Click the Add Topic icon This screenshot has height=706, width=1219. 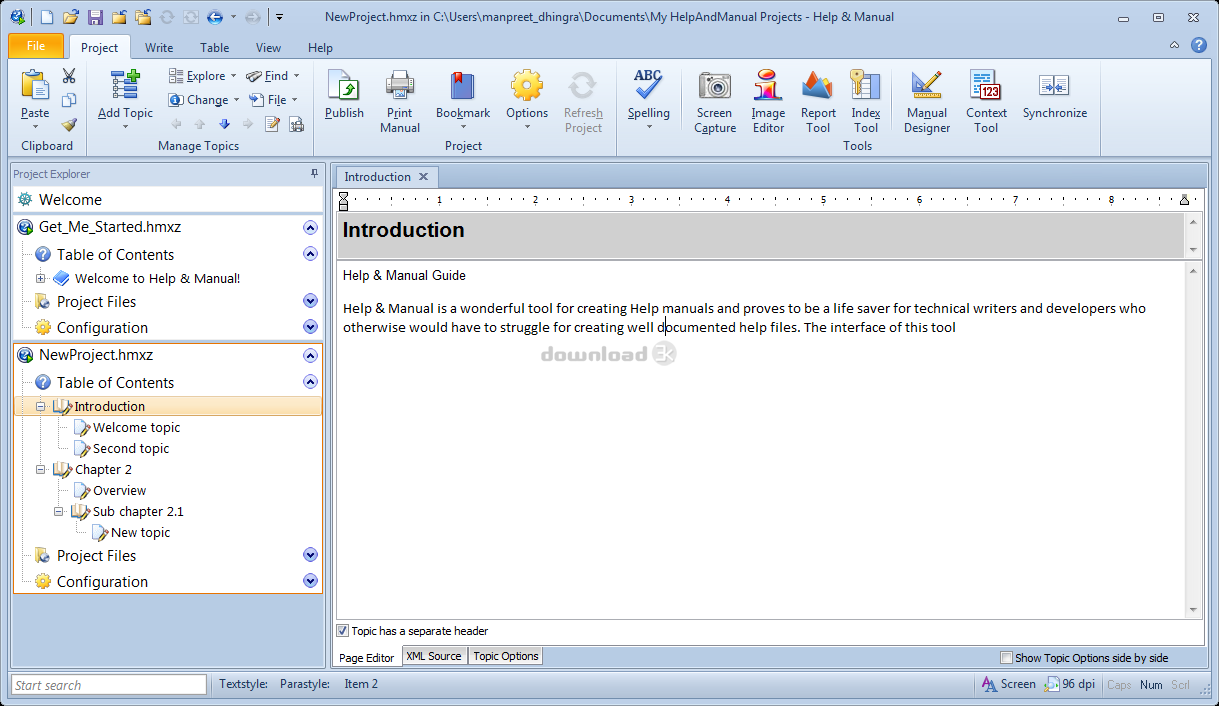click(125, 85)
